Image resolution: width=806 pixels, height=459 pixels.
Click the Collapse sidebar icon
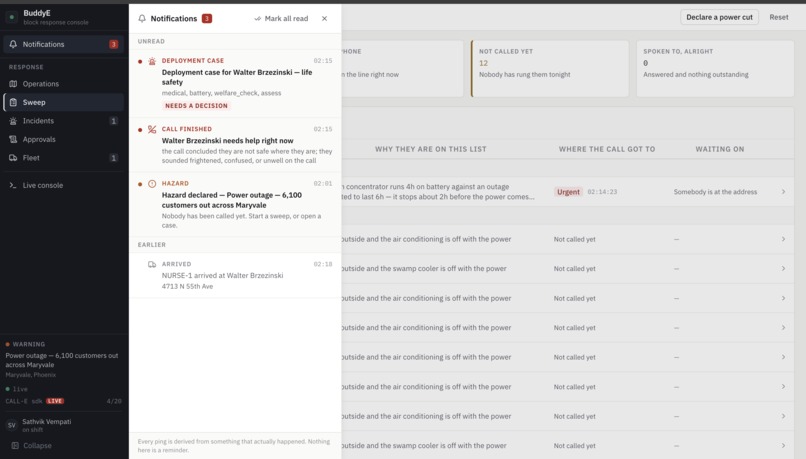point(15,446)
